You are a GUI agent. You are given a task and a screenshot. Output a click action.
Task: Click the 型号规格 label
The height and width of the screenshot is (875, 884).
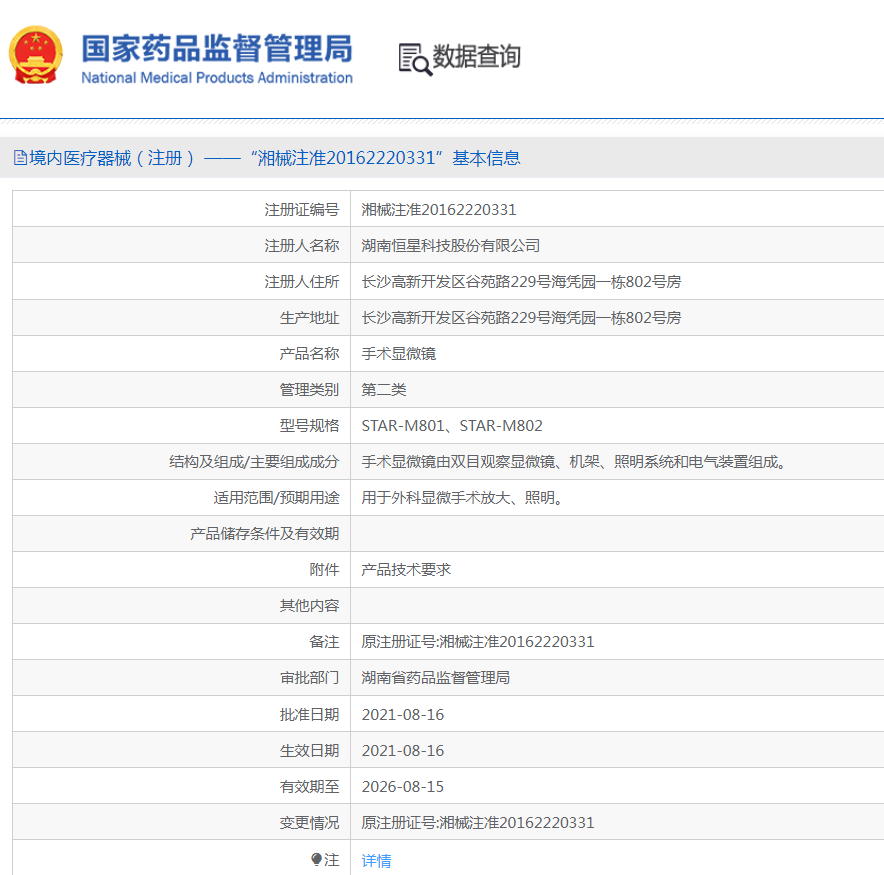(x=309, y=426)
